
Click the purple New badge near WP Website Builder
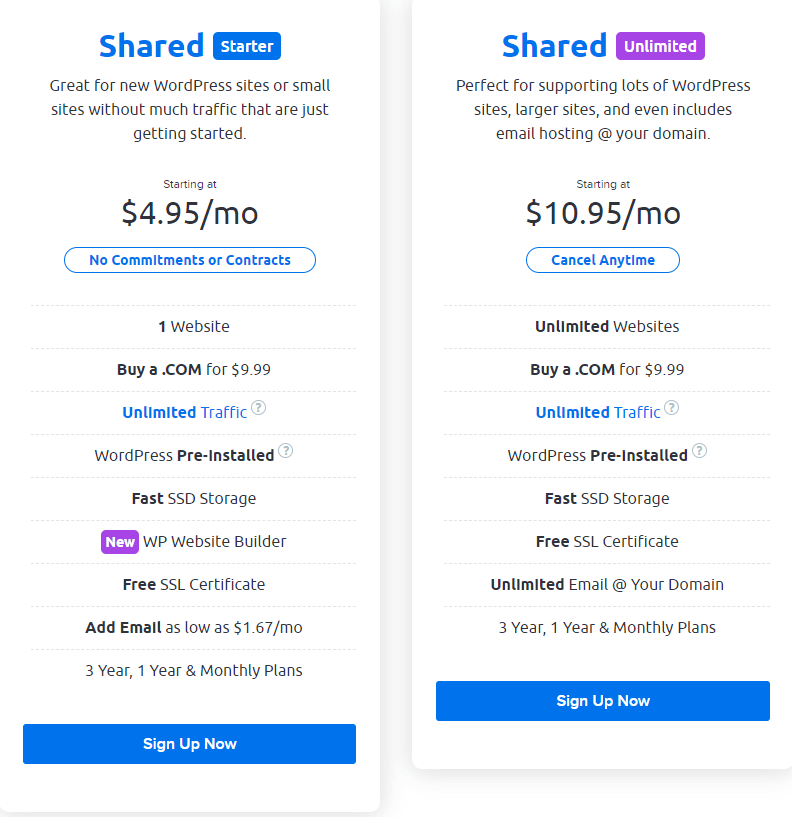(120, 542)
